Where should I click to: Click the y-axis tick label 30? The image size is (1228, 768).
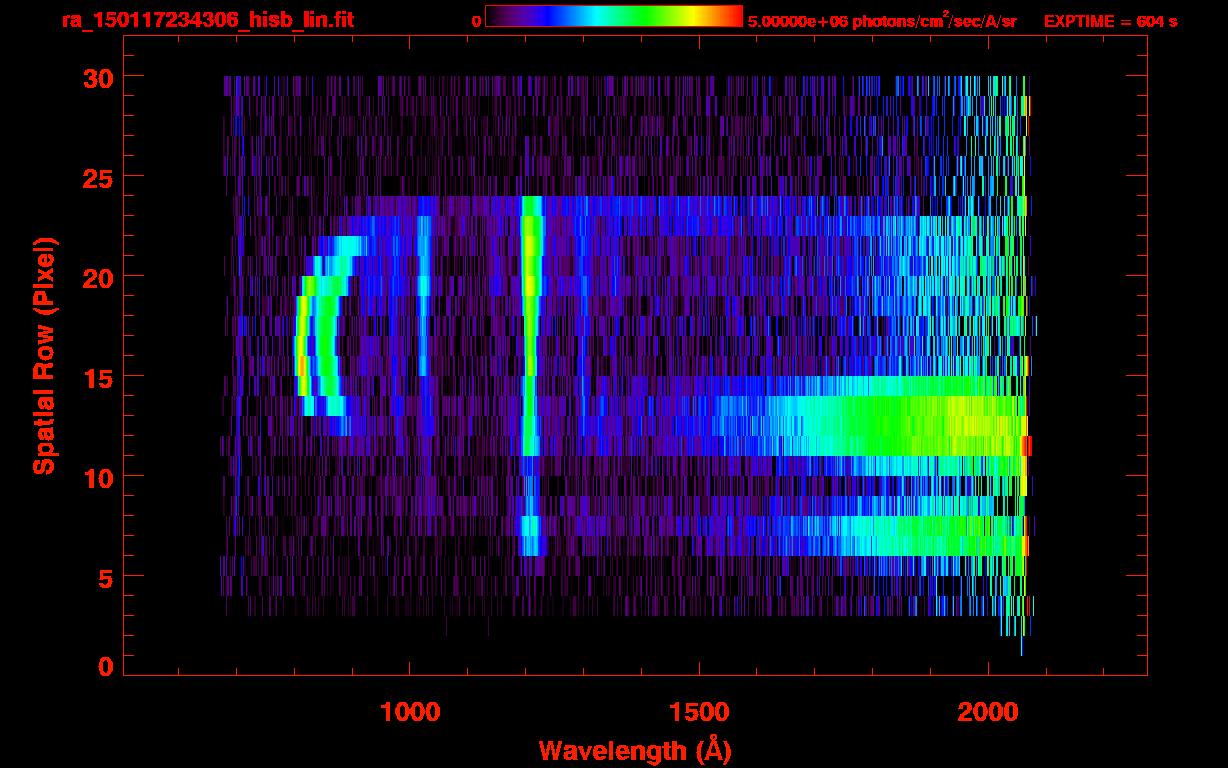click(x=98, y=77)
